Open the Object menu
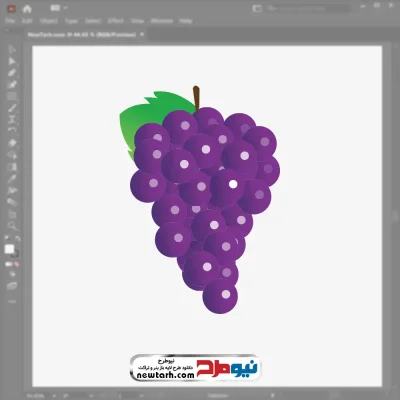 (49, 21)
